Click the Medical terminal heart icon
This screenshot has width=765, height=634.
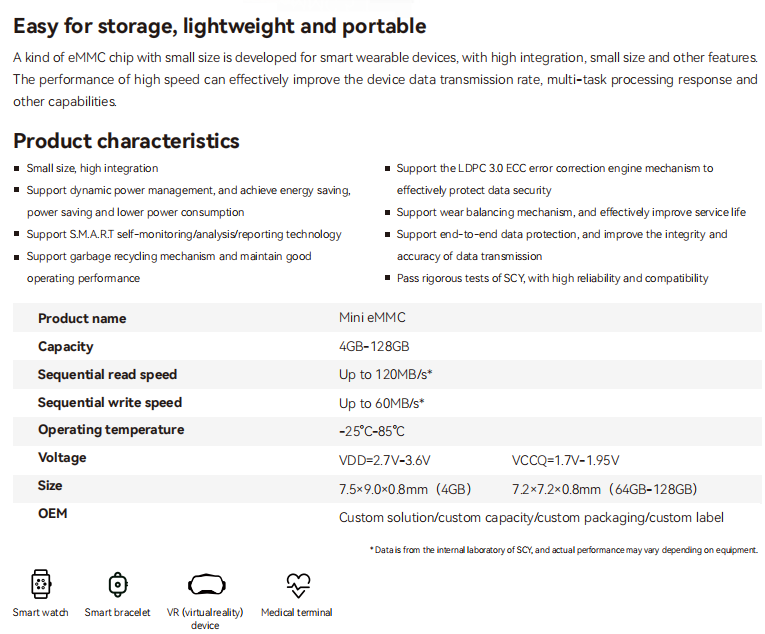pos(297,583)
